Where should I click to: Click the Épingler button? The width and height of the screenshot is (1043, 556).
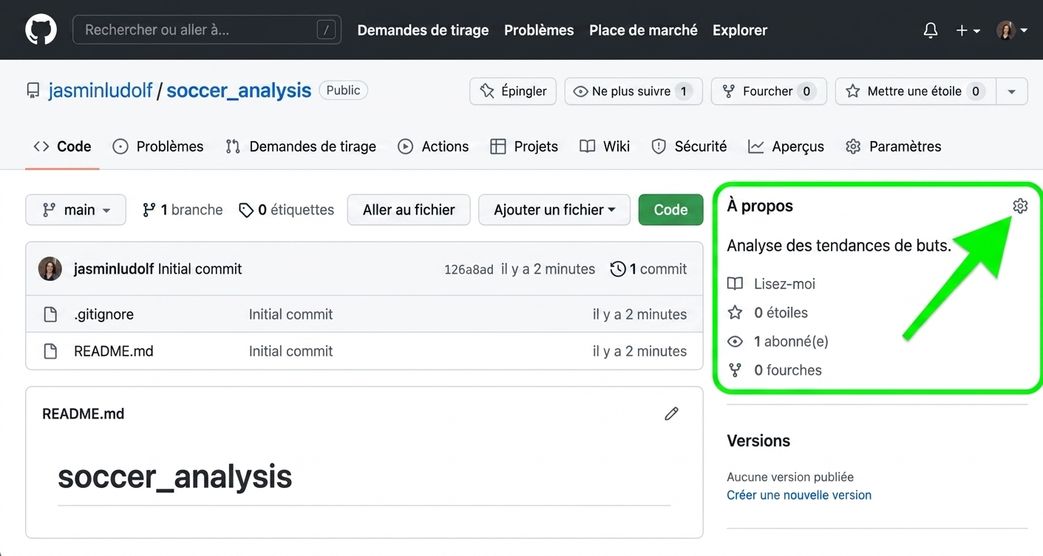coord(514,91)
